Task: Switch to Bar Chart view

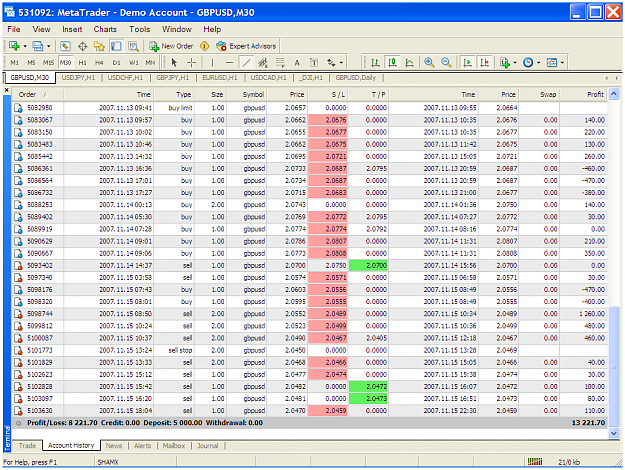Action: [375, 63]
